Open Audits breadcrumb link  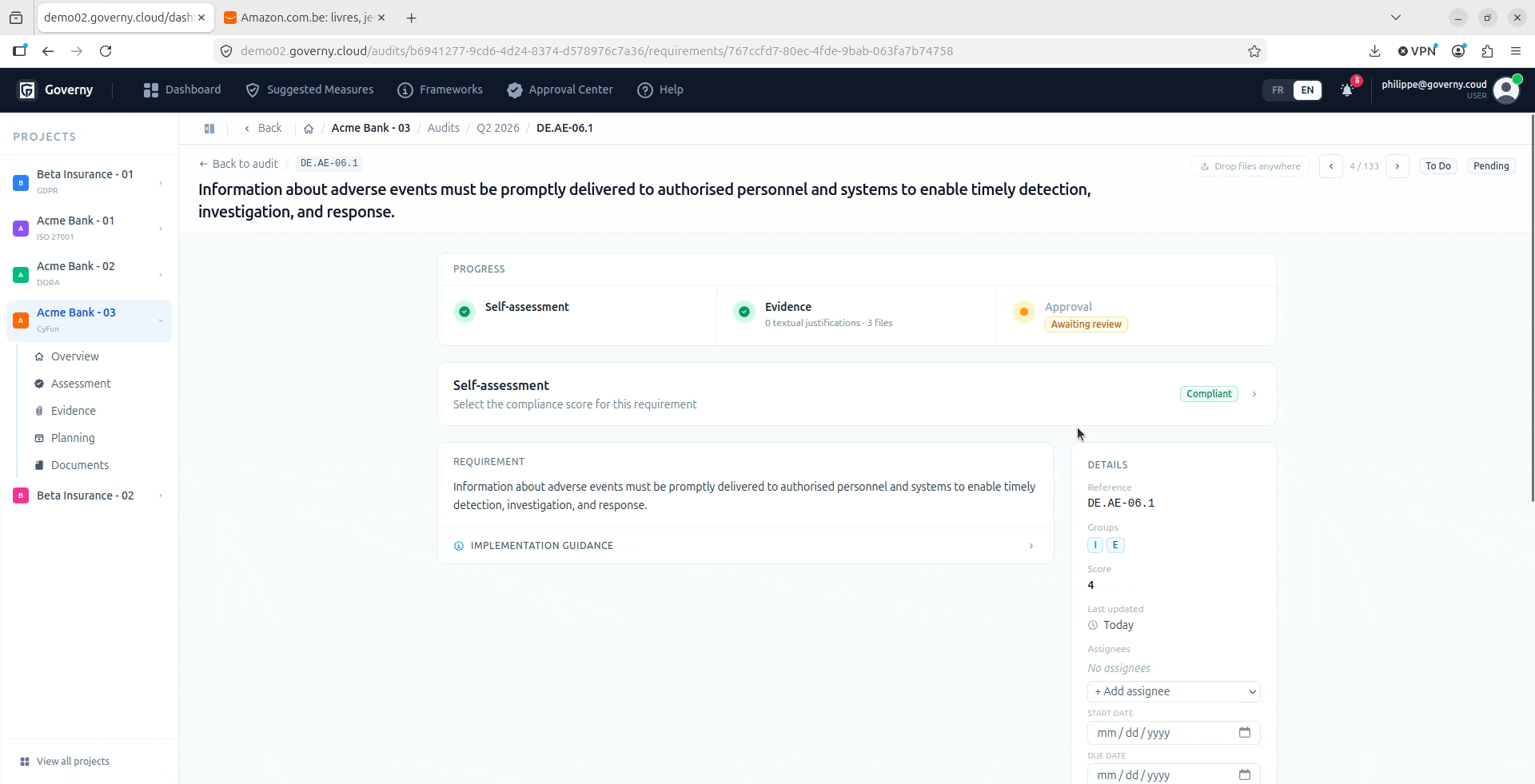point(444,129)
